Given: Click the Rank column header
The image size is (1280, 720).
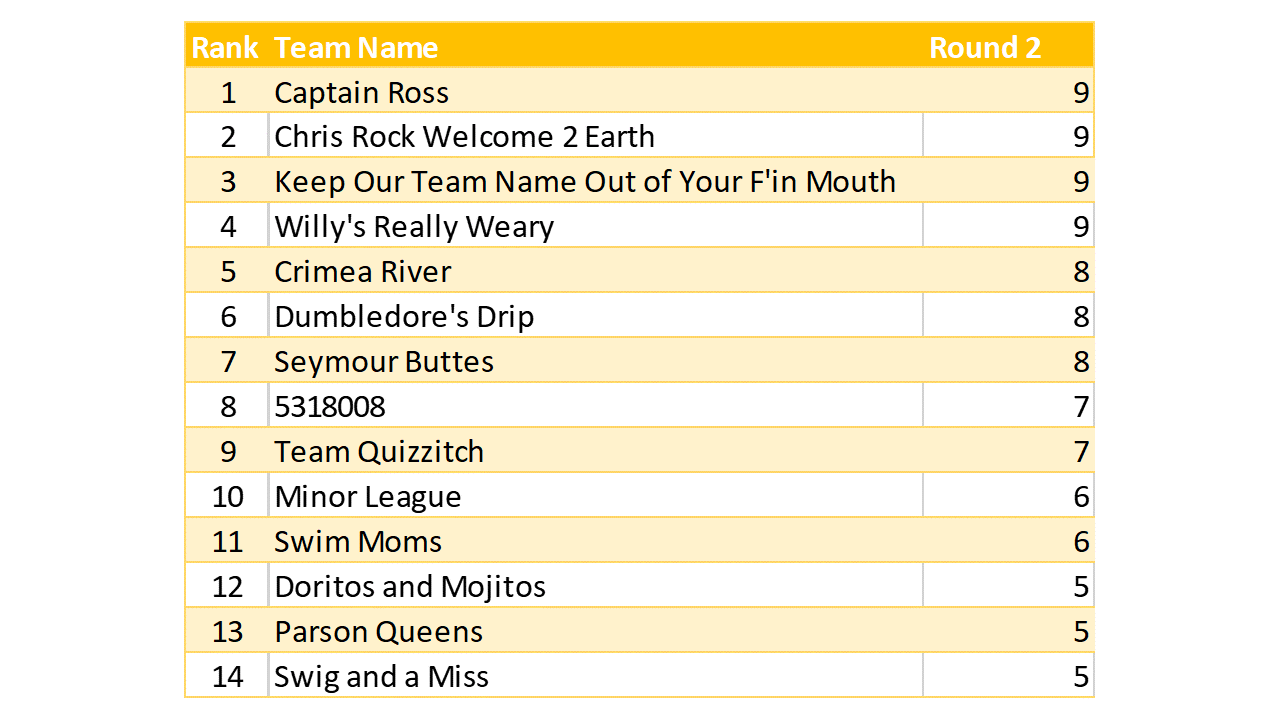Looking at the screenshot, I should tap(225, 47).
